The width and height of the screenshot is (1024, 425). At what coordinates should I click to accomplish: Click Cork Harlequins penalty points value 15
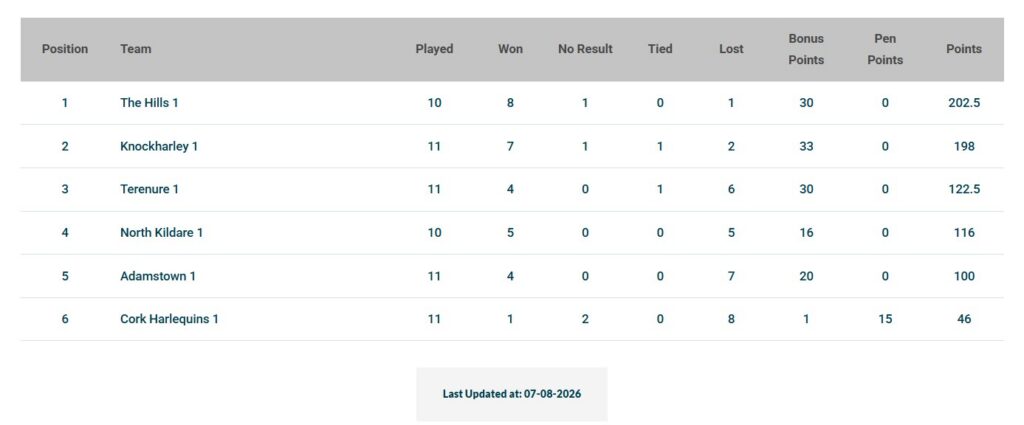[x=885, y=319]
